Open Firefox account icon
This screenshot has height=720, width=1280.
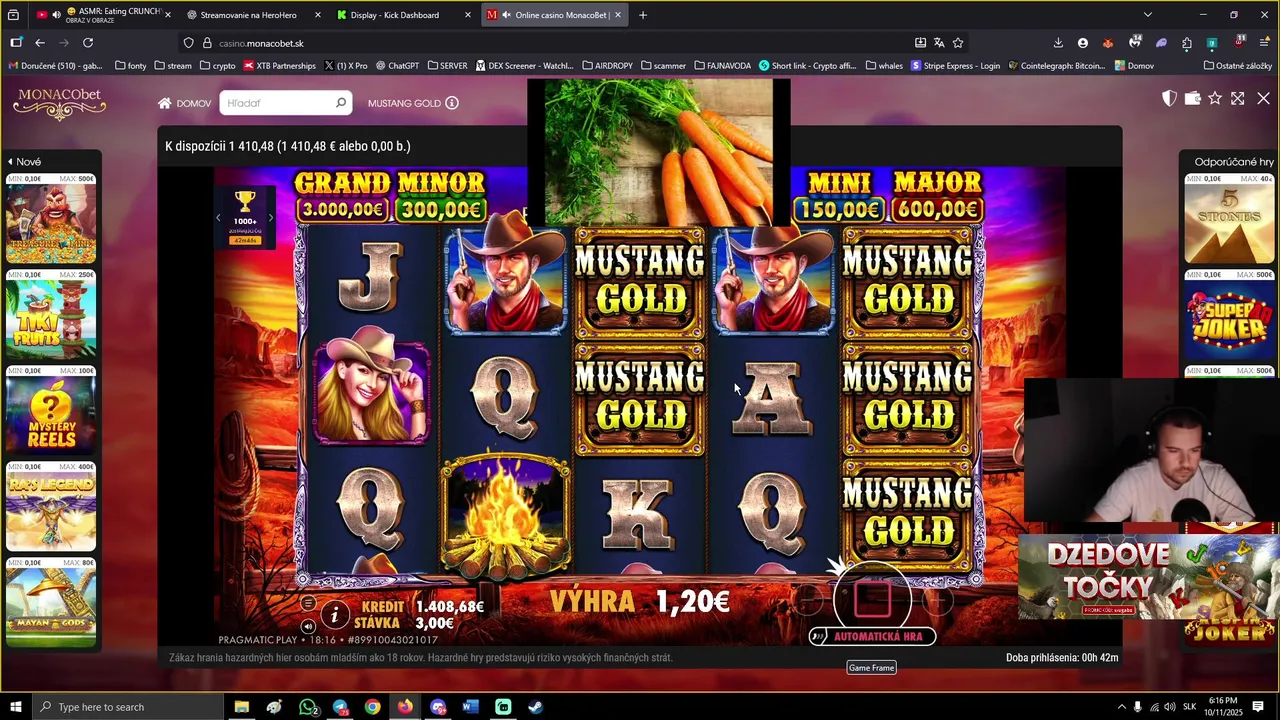[x=1083, y=43]
